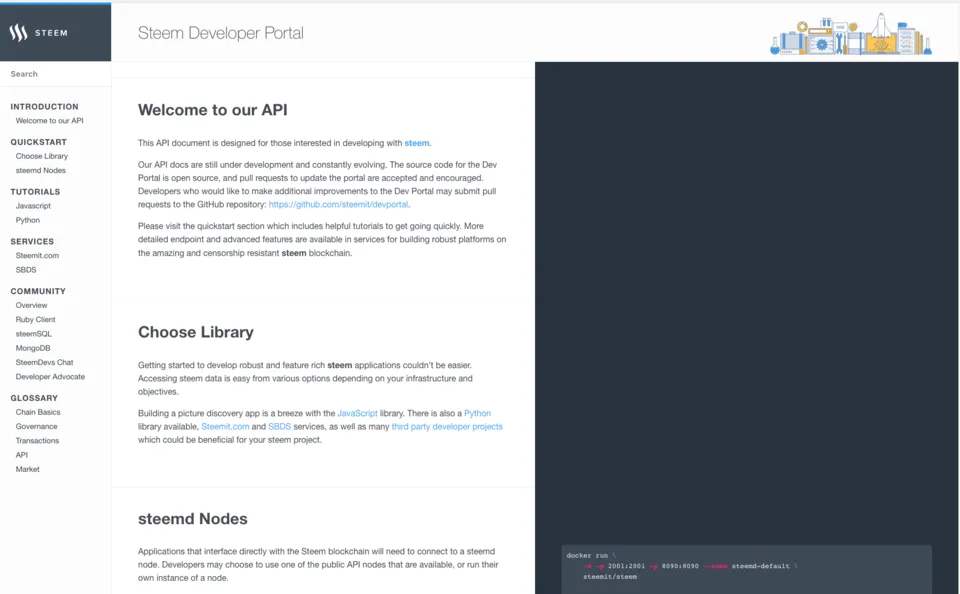Open the Ruby Client sidebar link

tap(36, 320)
